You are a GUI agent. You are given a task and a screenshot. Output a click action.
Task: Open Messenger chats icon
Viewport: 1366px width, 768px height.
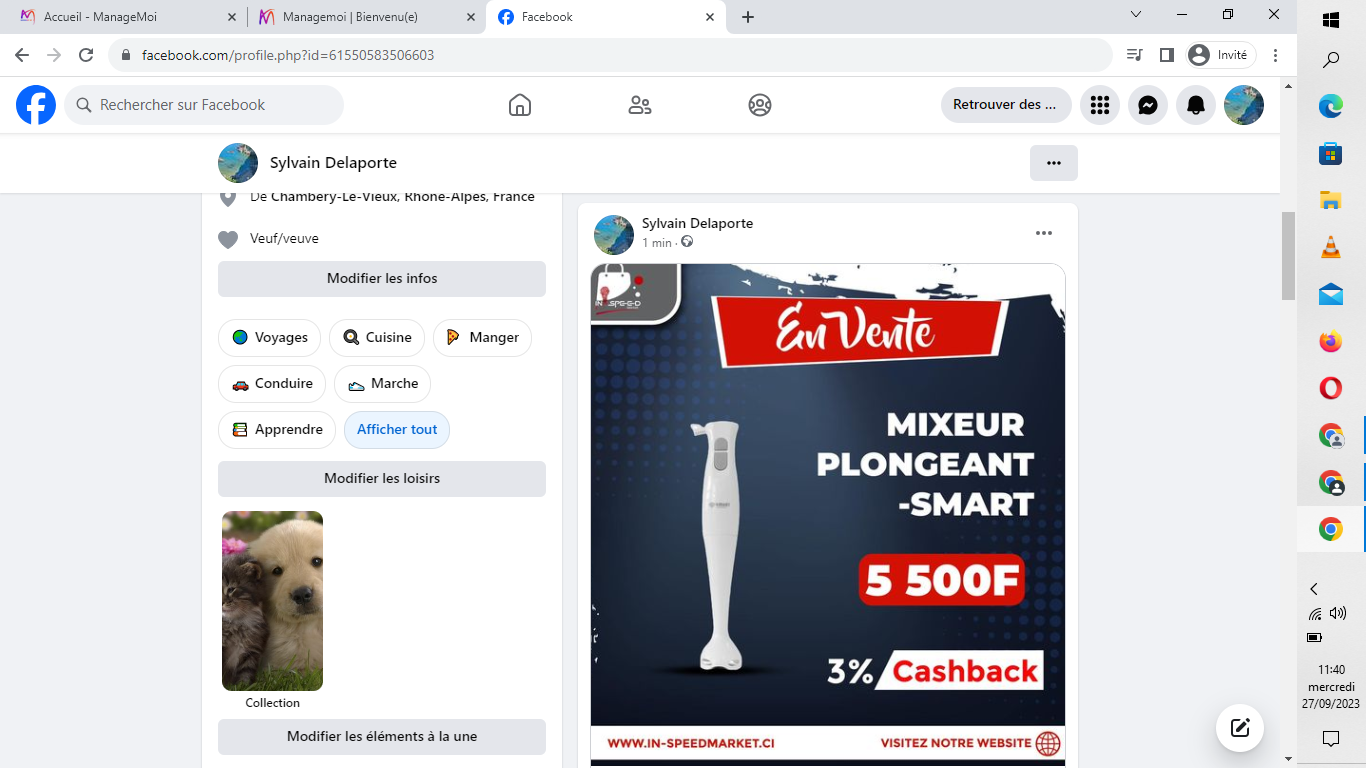click(1148, 105)
